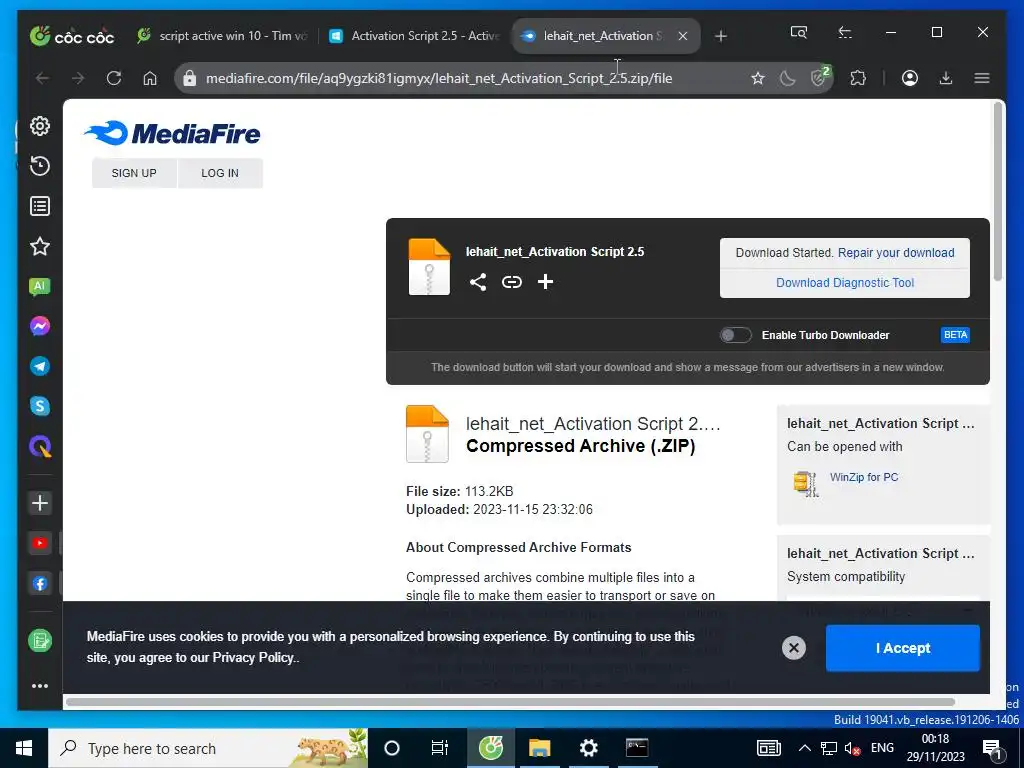Open AI chat icon in sidebar
This screenshot has height=768, width=1024.
tap(40, 286)
